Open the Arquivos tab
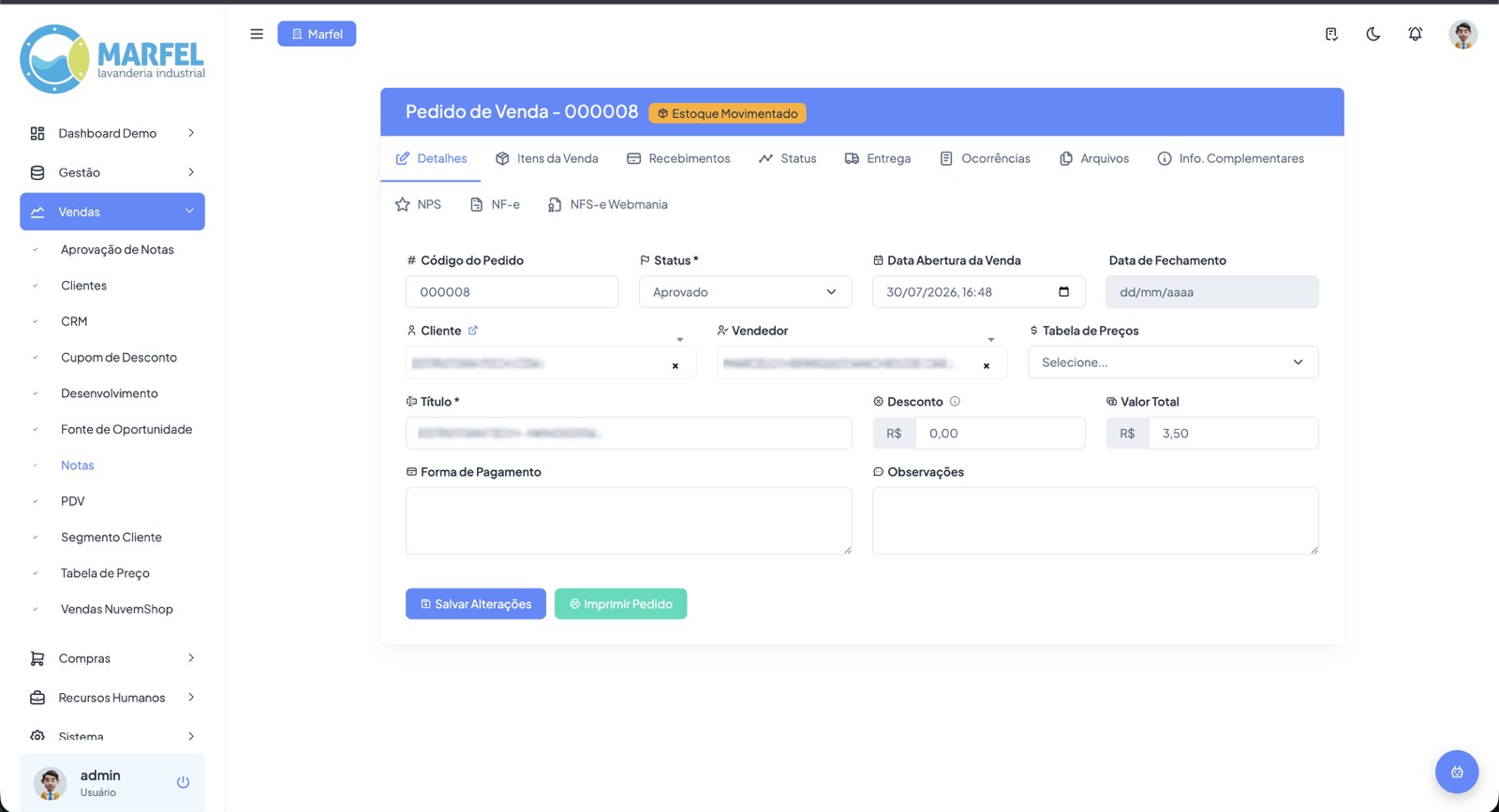The width and height of the screenshot is (1499, 812). click(x=1094, y=158)
